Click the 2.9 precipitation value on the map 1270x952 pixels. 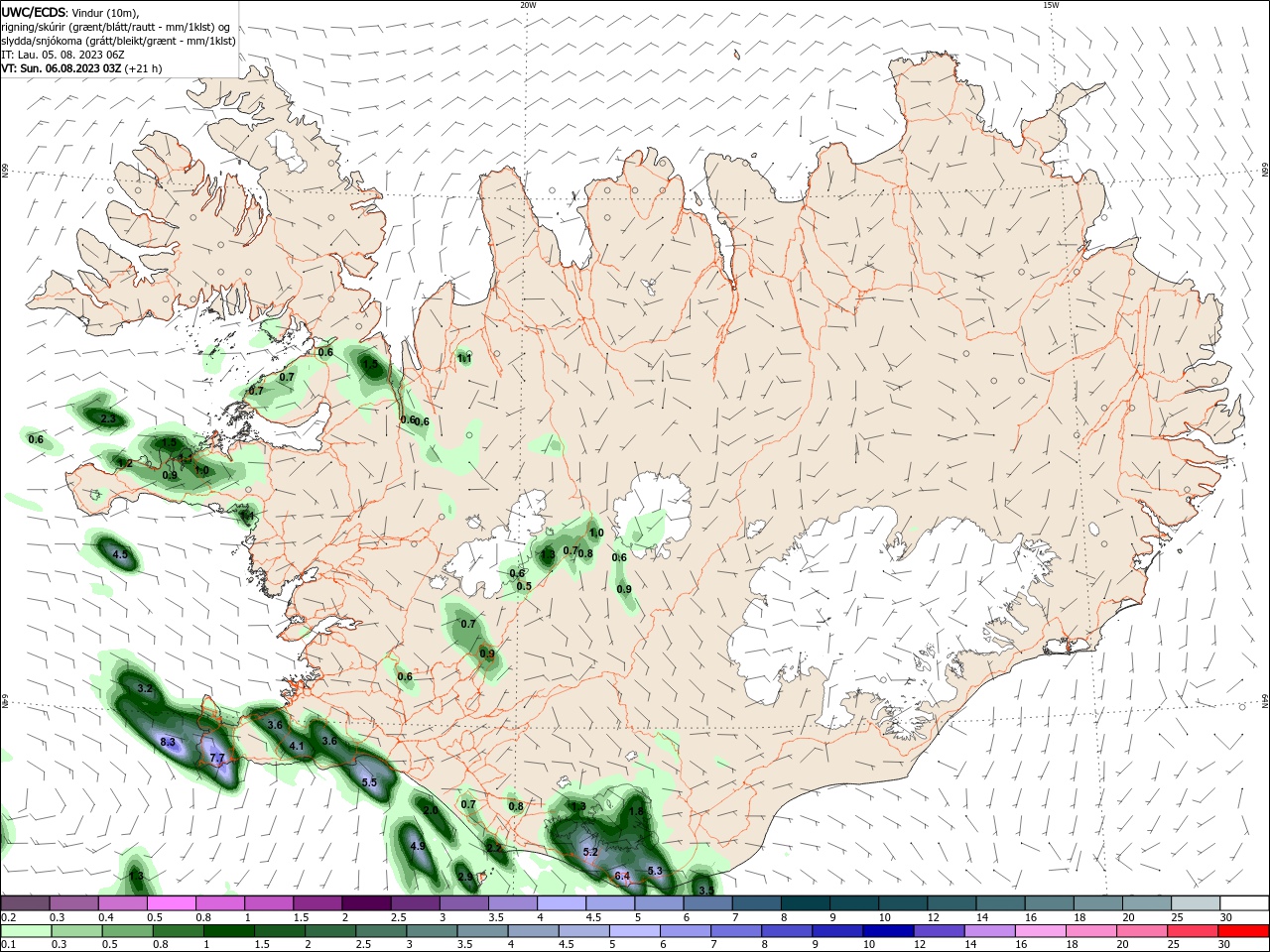click(465, 877)
